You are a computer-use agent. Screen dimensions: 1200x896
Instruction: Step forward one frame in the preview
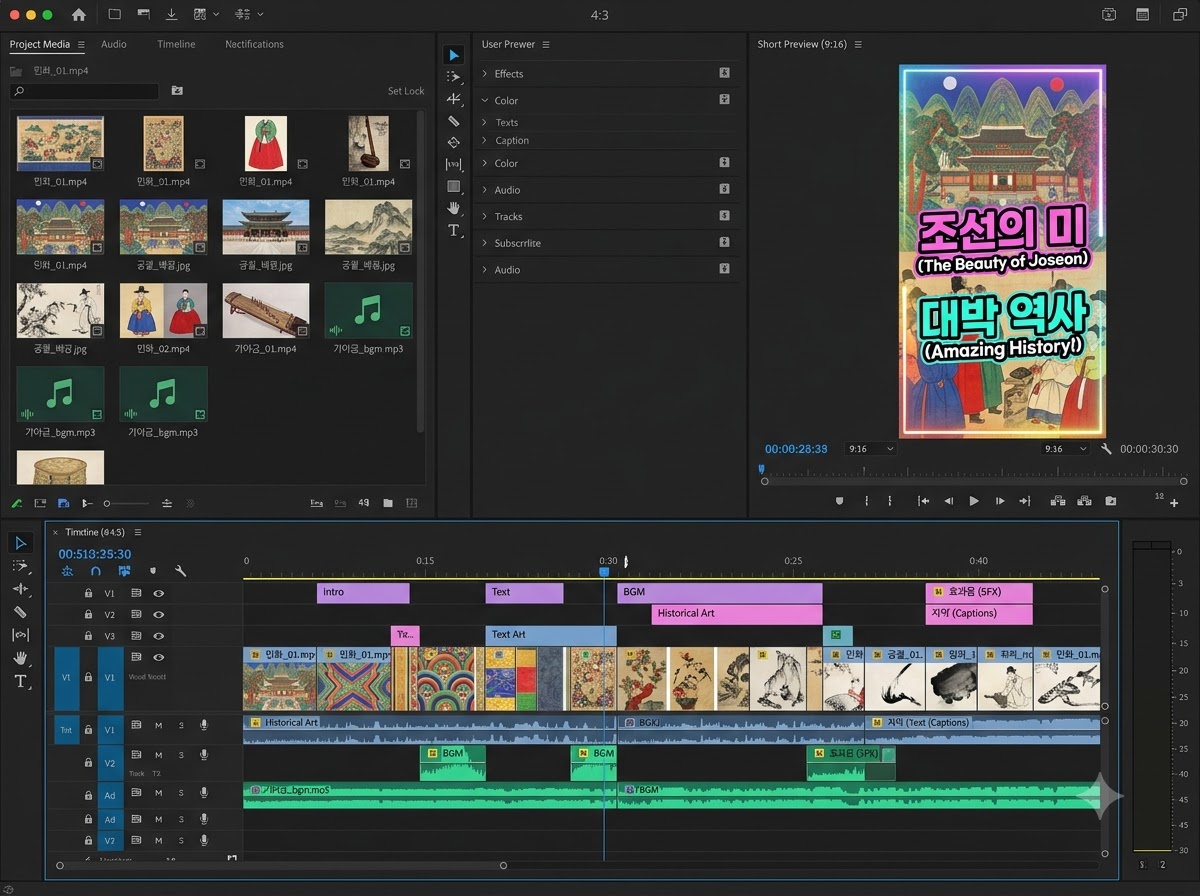click(1000, 501)
